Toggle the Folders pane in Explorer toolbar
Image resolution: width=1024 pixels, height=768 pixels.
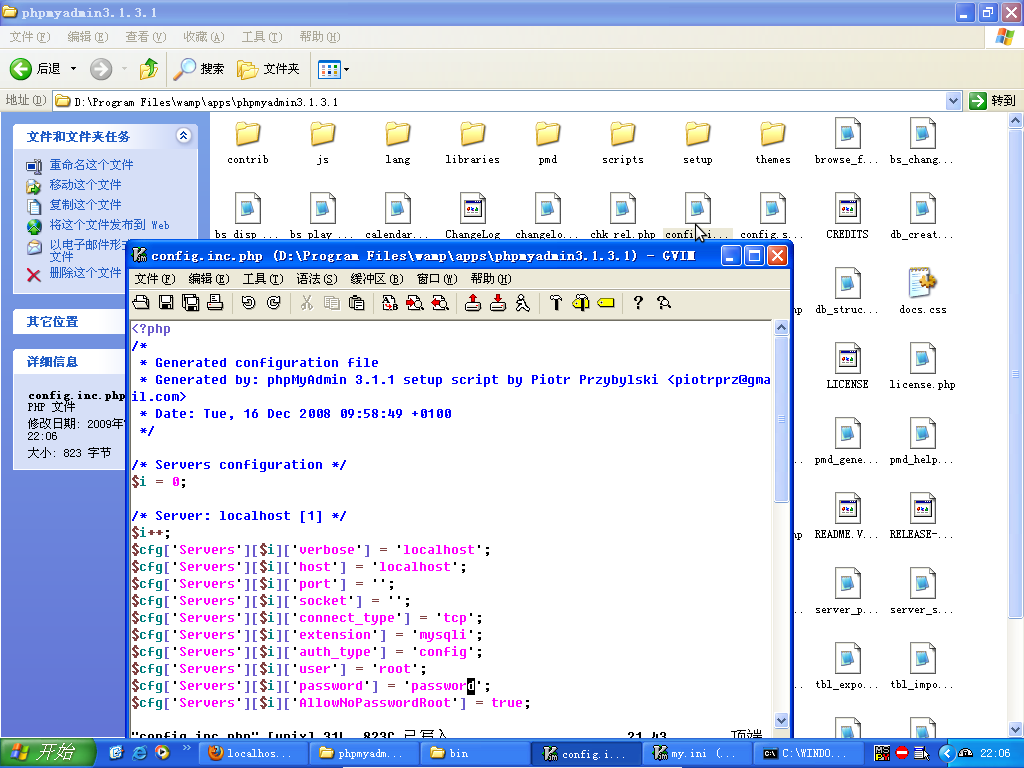tap(268, 69)
